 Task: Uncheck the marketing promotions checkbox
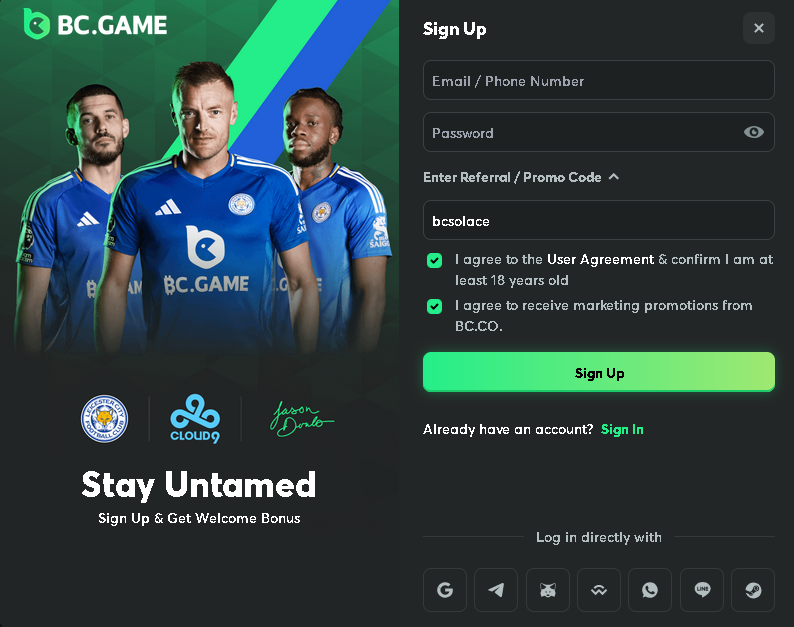[434, 306]
